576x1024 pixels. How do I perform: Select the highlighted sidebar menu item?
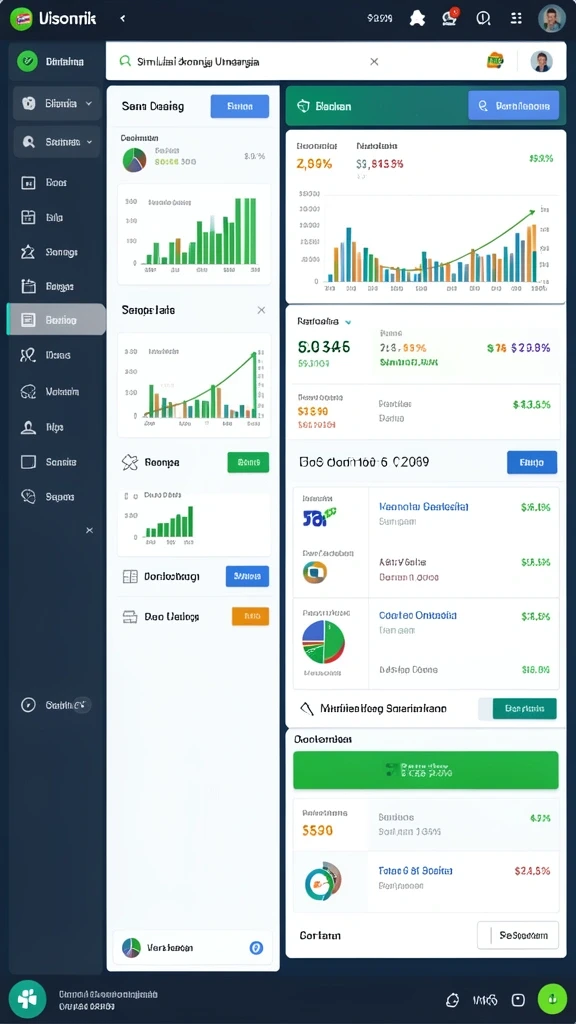click(56, 319)
